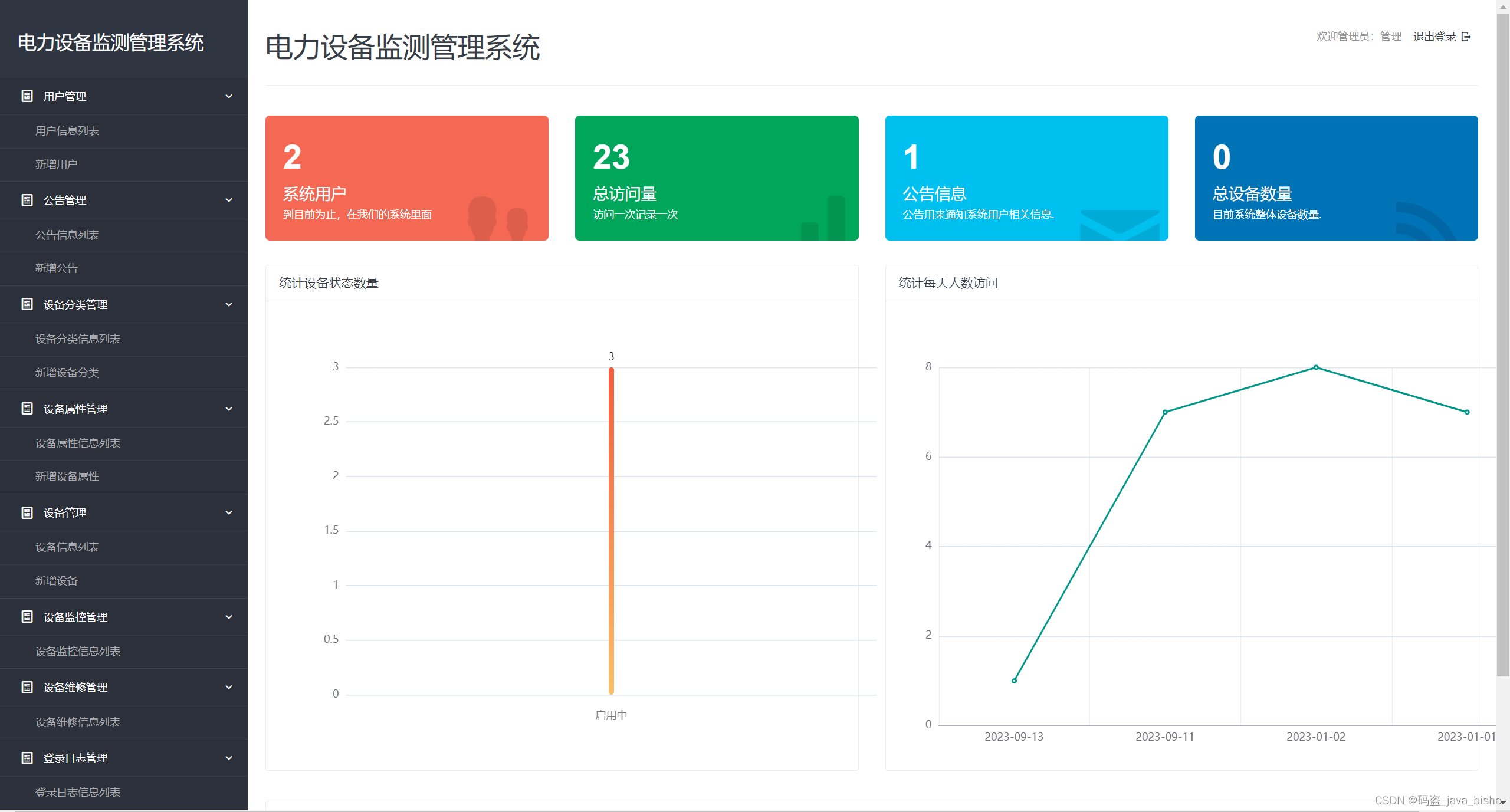Image resolution: width=1510 pixels, height=812 pixels.
Task: Click the logout icon beside 退出登录
Action: tap(1466, 37)
